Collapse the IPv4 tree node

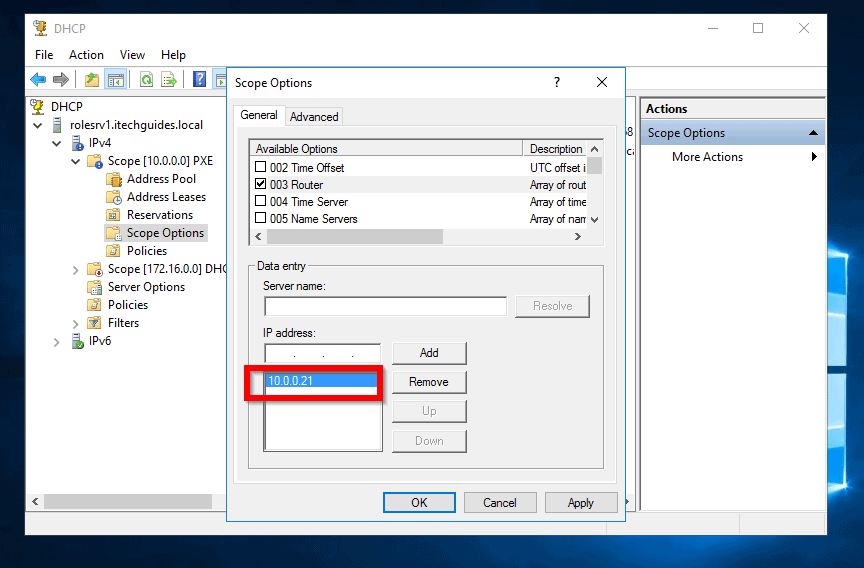(x=57, y=144)
